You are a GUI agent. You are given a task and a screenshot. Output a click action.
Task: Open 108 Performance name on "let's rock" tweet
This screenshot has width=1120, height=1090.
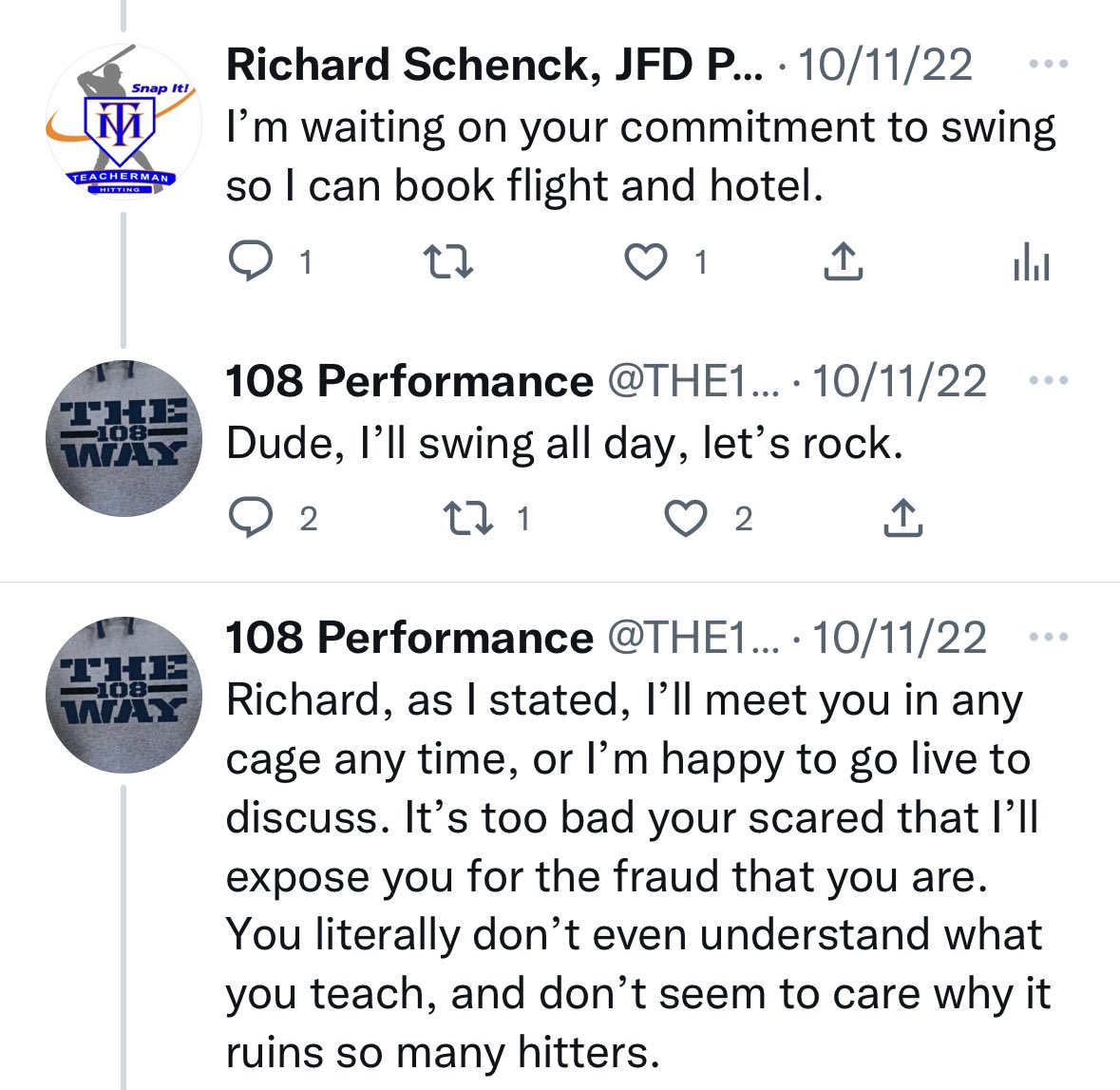(x=408, y=381)
